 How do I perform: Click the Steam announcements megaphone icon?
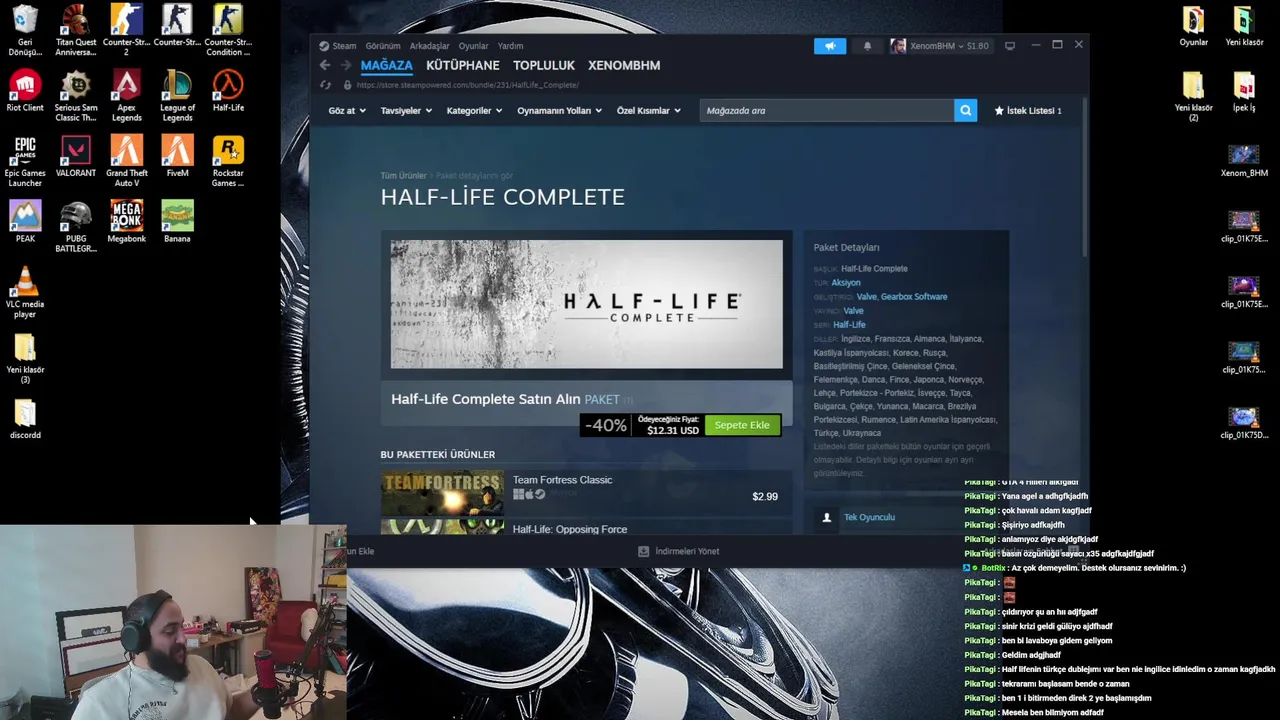829,46
